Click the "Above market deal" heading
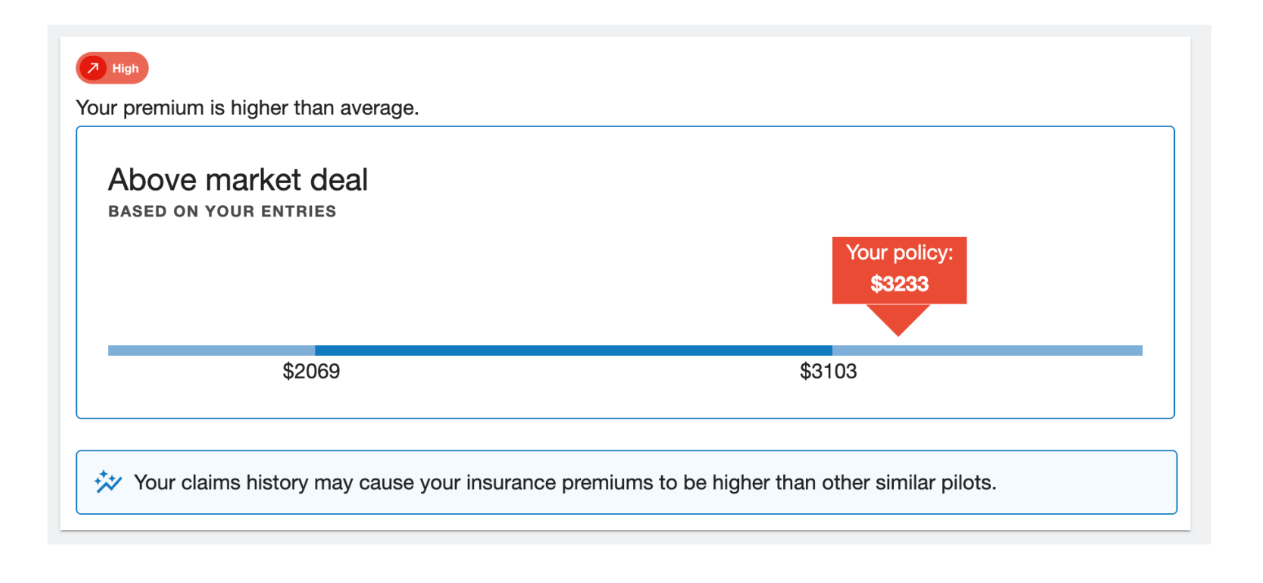The image size is (1263, 583). coord(238,180)
